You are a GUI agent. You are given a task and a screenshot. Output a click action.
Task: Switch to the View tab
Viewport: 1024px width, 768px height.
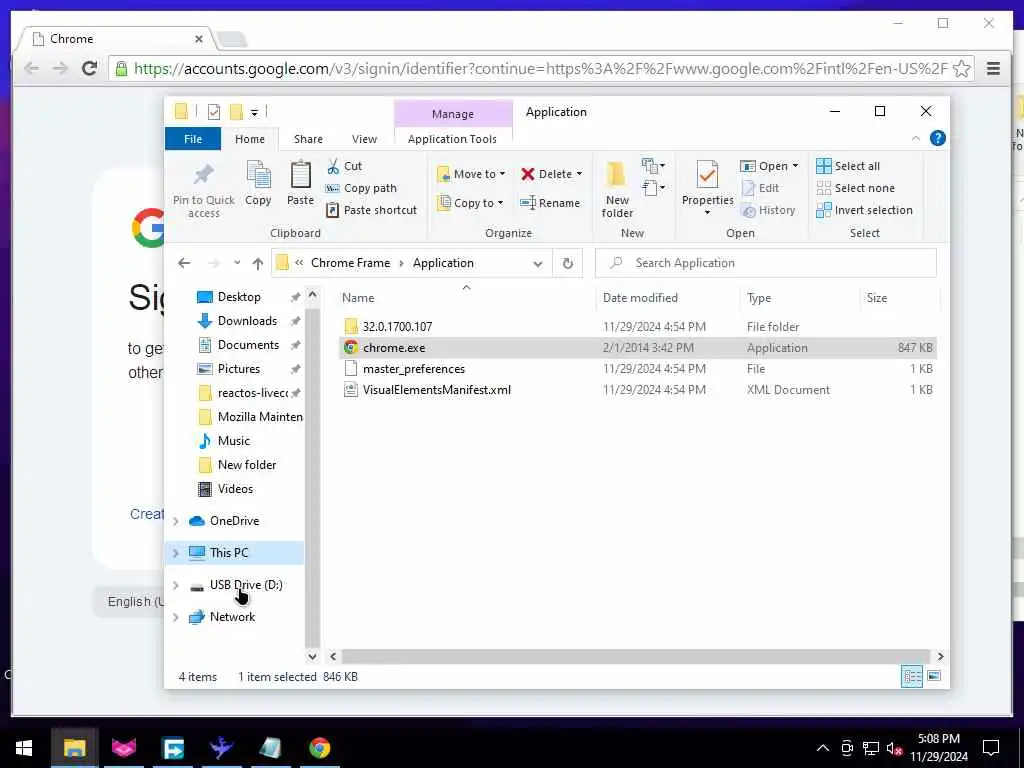(364, 139)
